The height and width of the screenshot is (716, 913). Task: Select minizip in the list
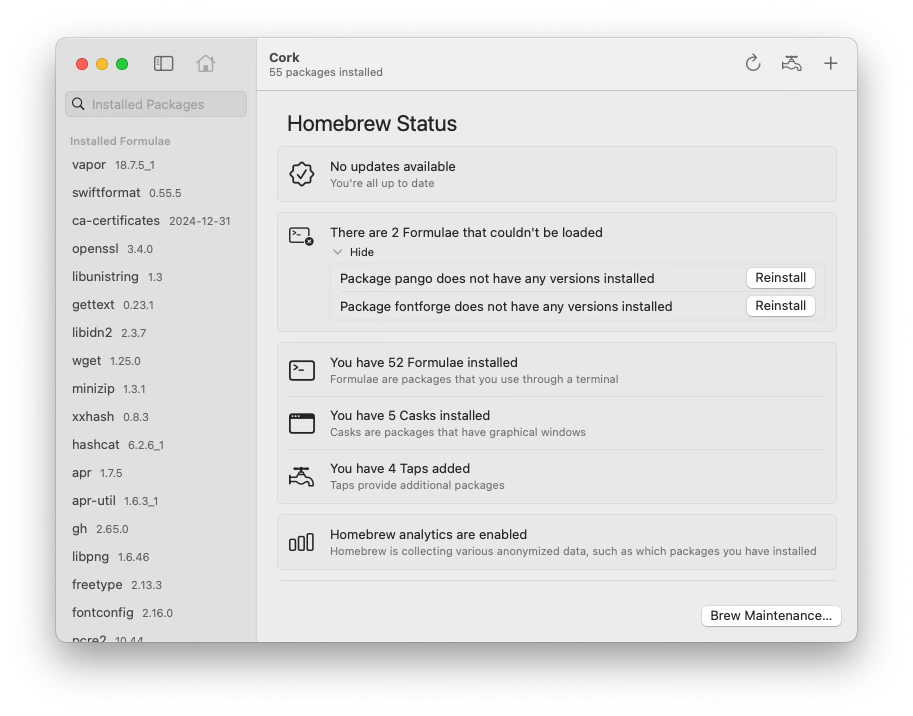point(156,388)
